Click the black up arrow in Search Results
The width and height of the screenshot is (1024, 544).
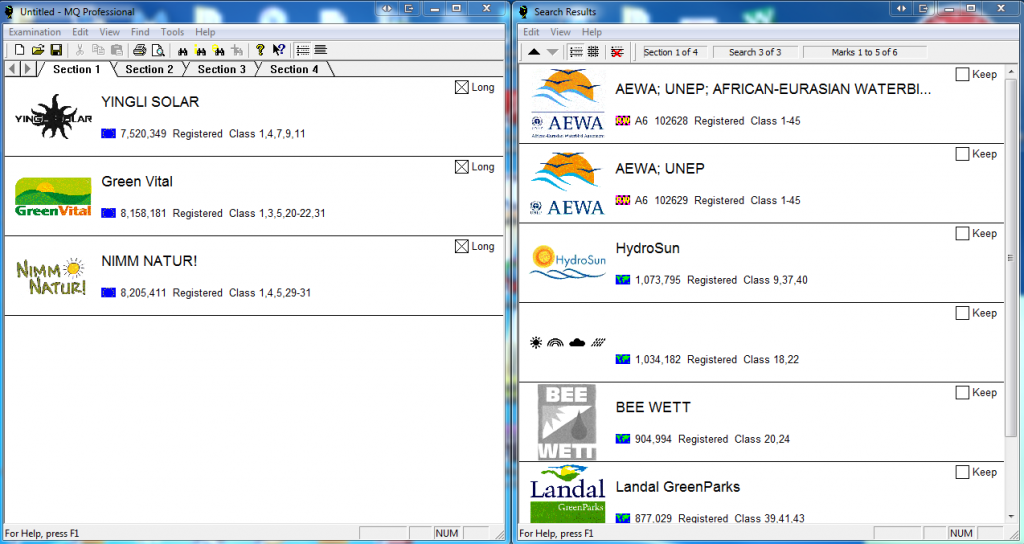tap(534, 52)
